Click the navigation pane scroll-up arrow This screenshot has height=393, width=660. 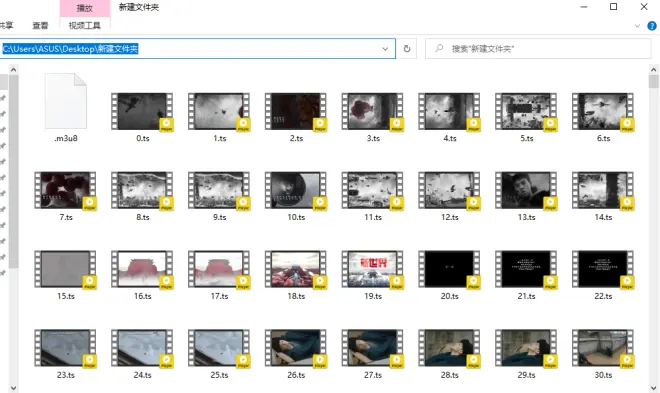pos(13,69)
